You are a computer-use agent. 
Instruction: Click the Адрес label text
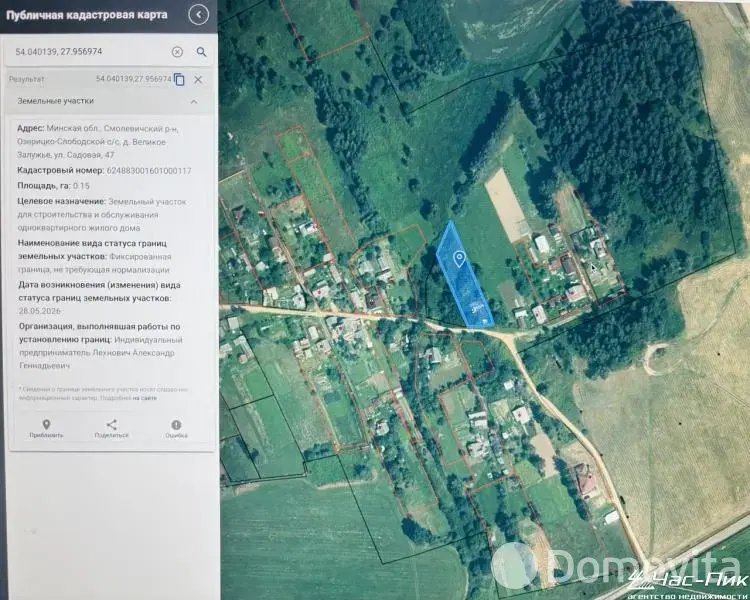[x=31, y=129]
